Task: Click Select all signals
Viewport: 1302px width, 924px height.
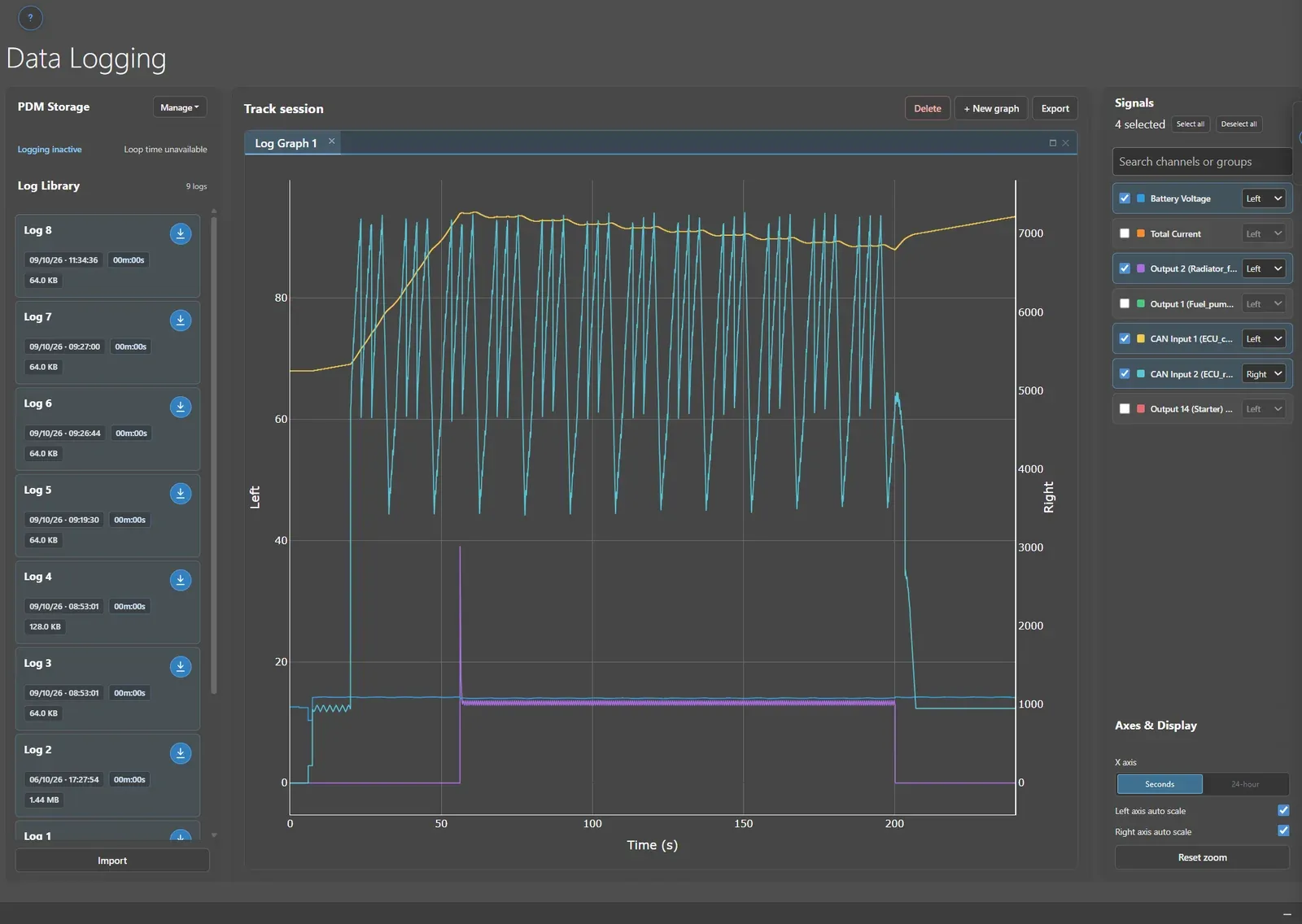Action: [1191, 124]
